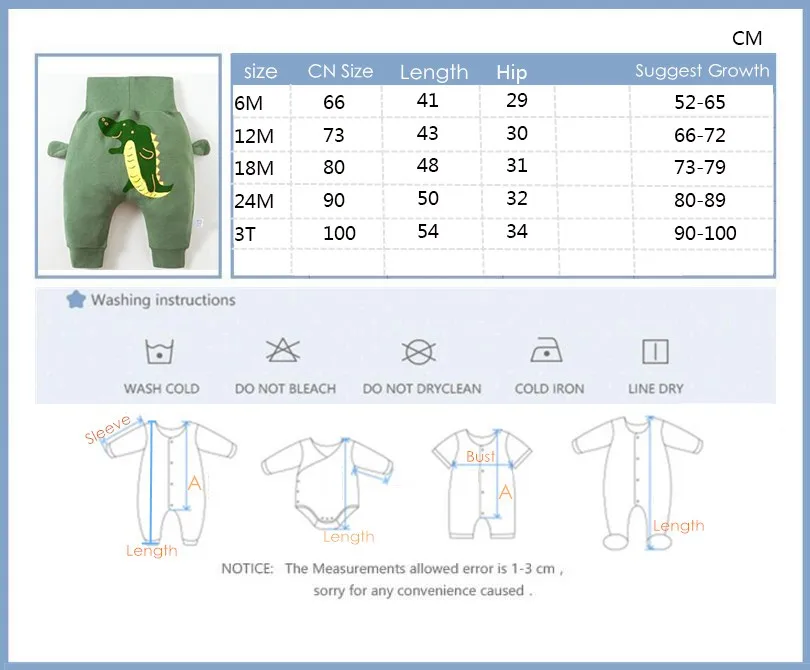Screen dimensions: 810x670
Task: Click growth range '80-89'
Action: [x=700, y=200]
